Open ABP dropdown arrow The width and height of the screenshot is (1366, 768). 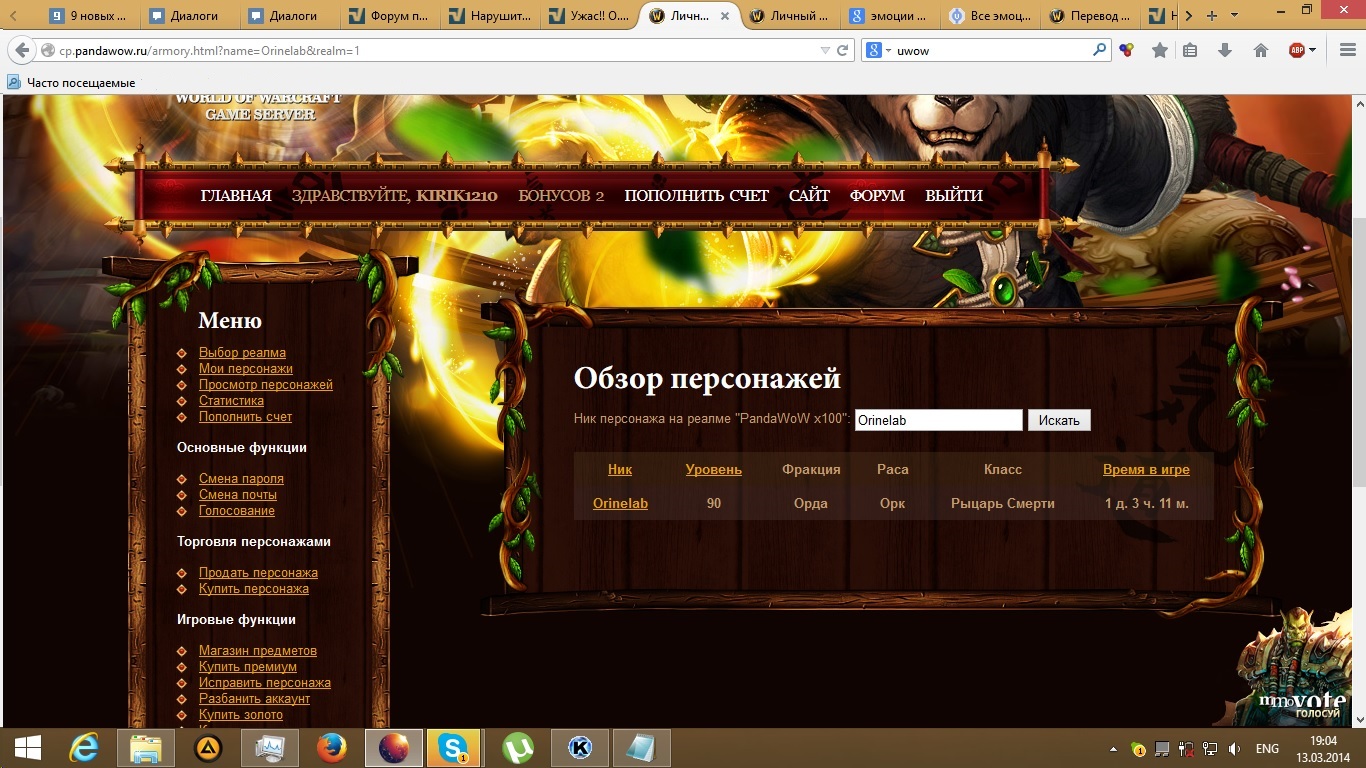1312,50
